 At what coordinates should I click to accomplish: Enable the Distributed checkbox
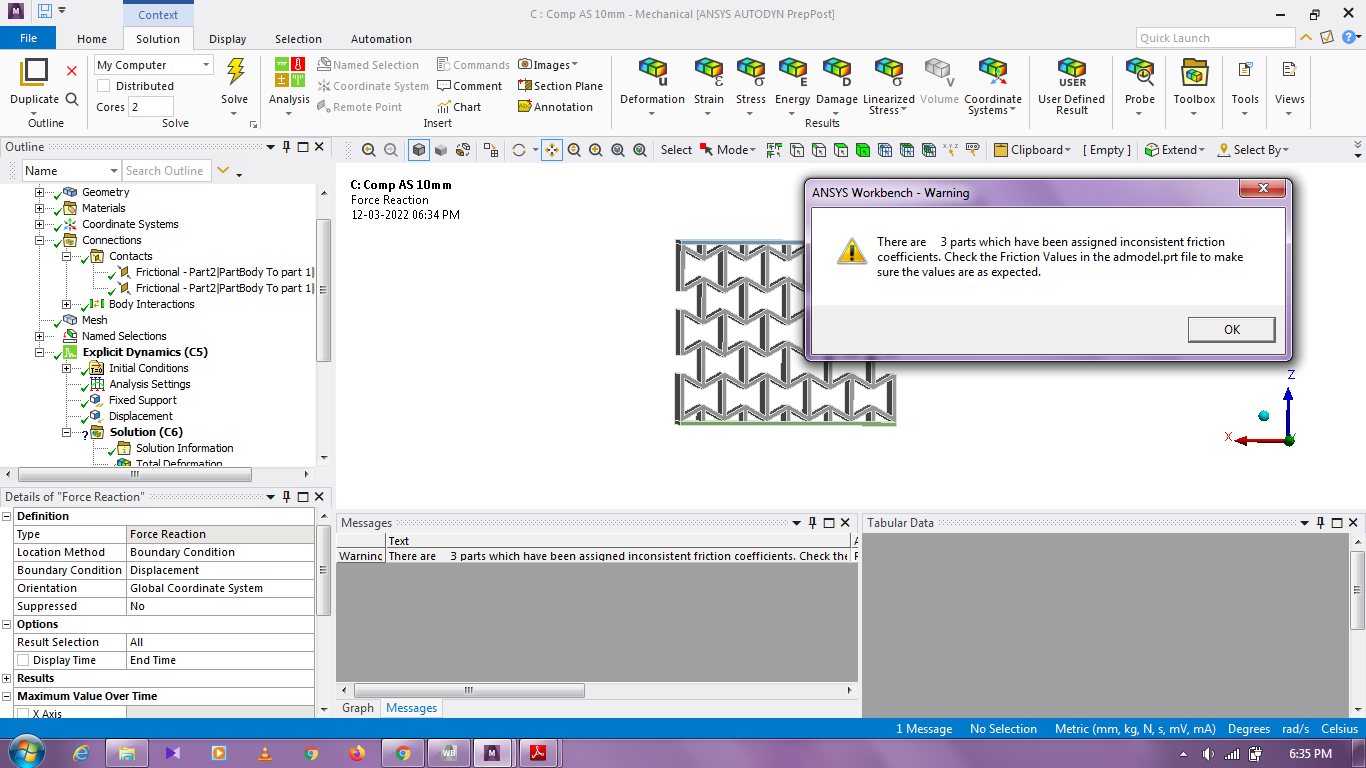[104, 86]
